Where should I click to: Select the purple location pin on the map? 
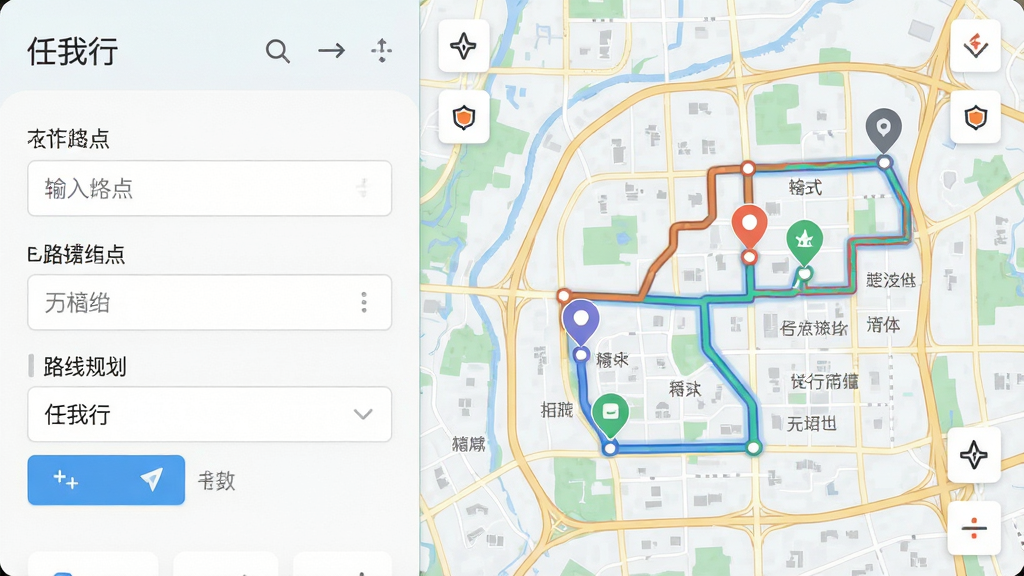(581, 321)
